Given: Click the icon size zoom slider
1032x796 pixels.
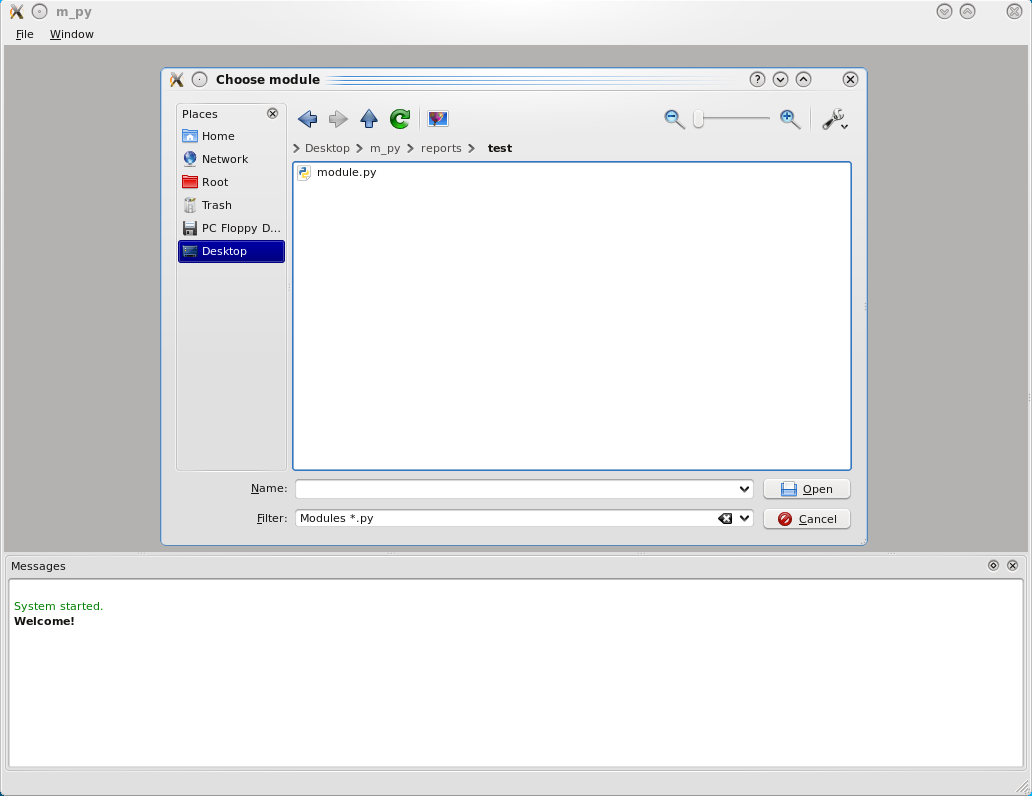Looking at the screenshot, I should [732, 119].
